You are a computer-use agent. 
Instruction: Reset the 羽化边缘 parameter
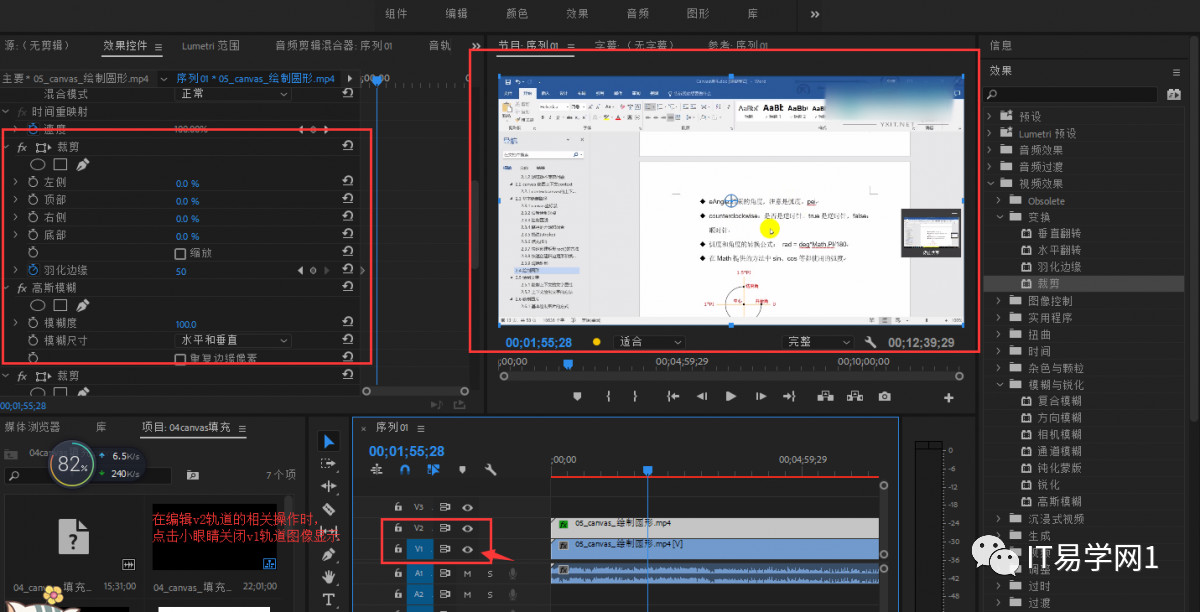click(x=347, y=270)
